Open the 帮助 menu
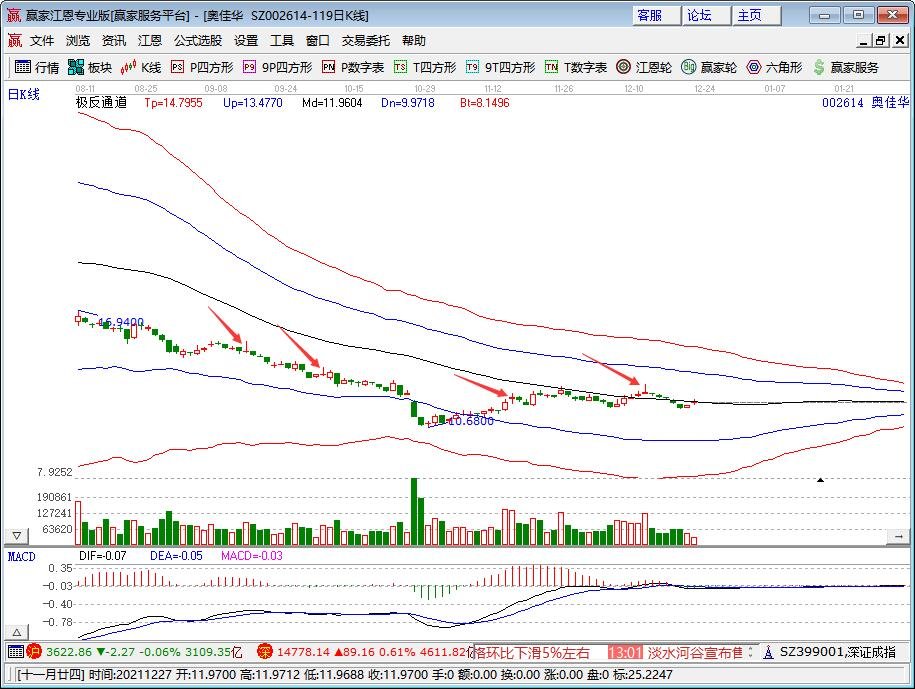 point(414,40)
